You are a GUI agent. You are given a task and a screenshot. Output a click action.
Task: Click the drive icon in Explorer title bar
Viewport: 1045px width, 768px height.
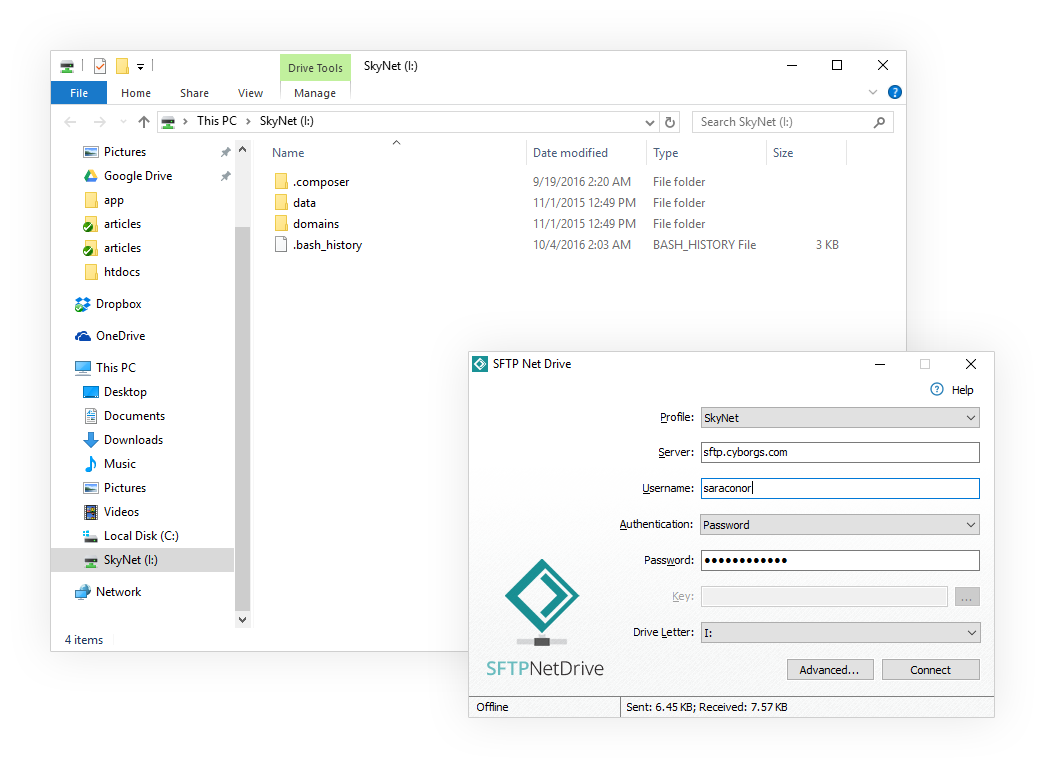[67, 66]
